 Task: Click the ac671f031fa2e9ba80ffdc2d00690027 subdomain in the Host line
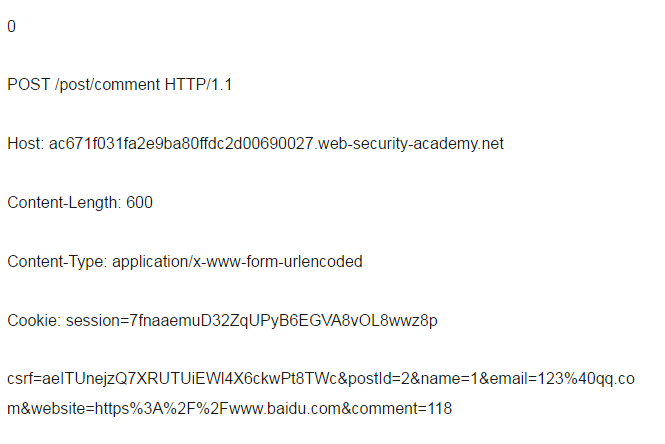point(181,143)
